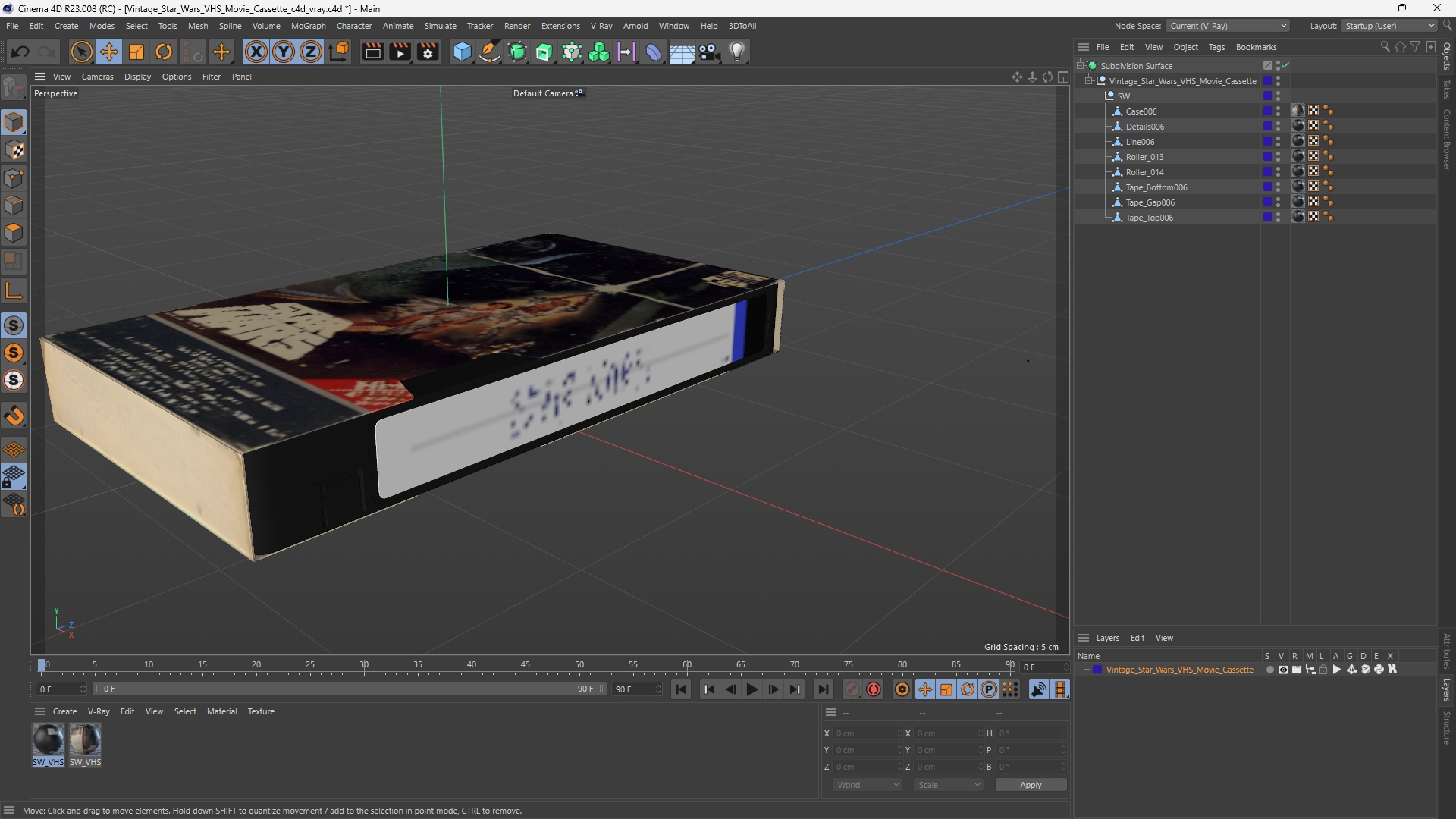Click the Floor environment icon
The width and height of the screenshot is (1456, 819).
pyautogui.click(x=682, y=52)
